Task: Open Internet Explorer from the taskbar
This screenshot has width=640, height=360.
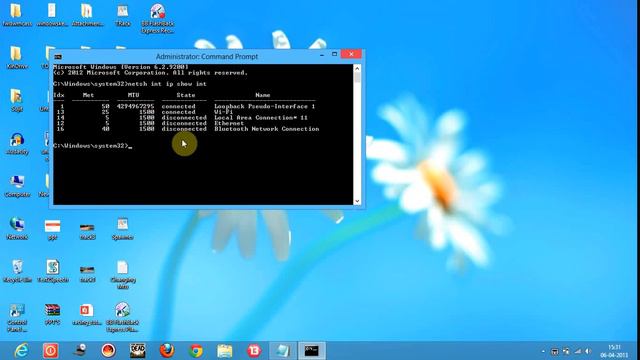Action: pyautogui.click(x=21, y=351)
